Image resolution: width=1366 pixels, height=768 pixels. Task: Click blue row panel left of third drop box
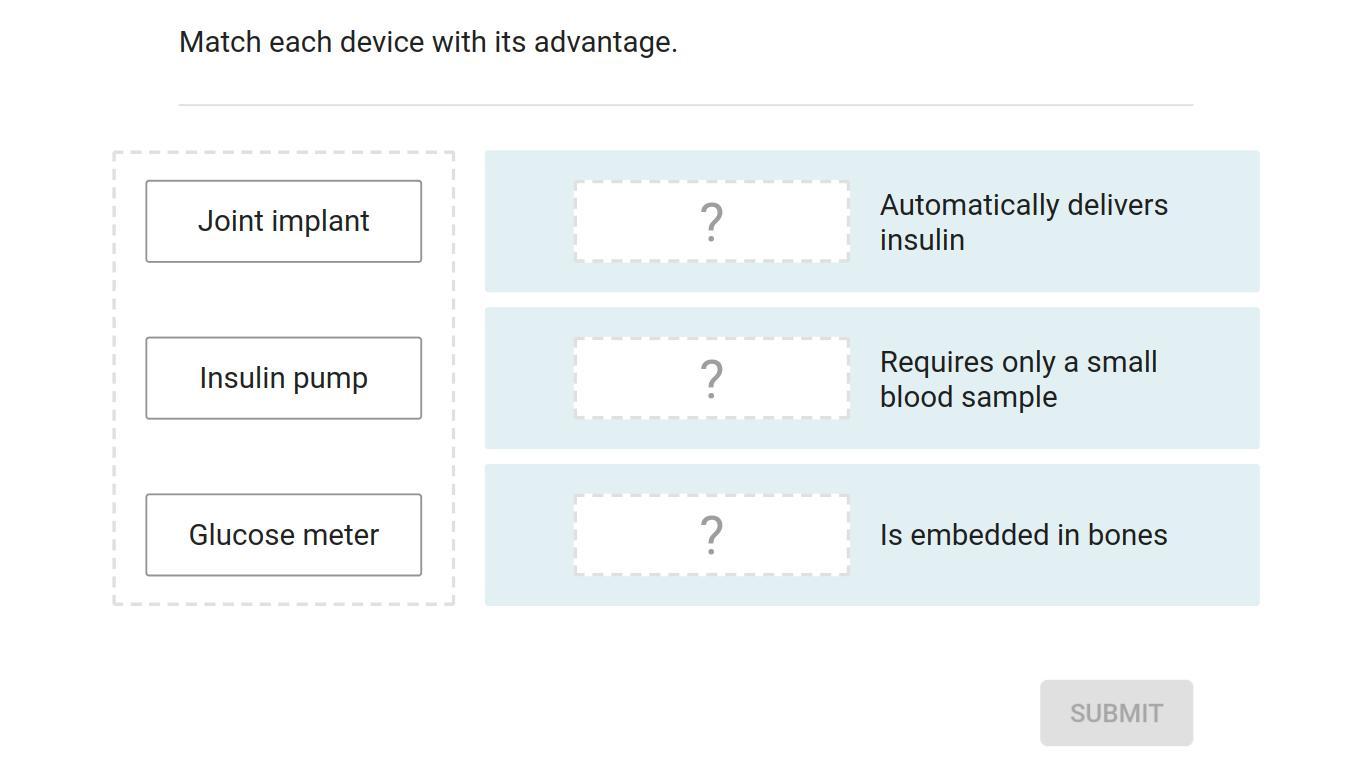529,535
